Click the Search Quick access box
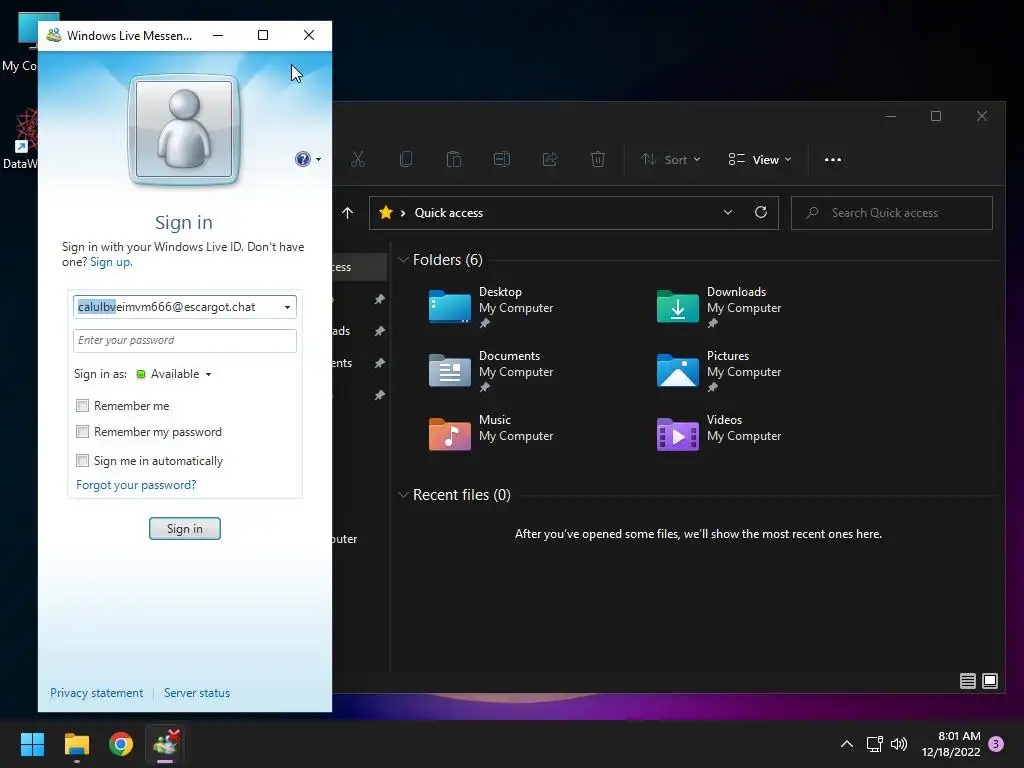Screen dimensions: 1024x768 (x=891, y=213)
